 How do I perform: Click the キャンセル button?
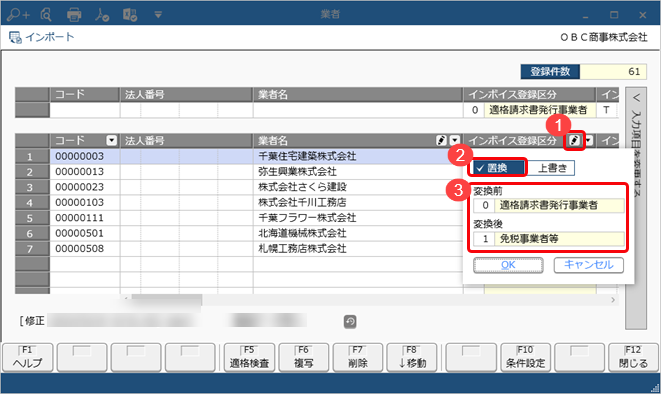click(588, 265)
